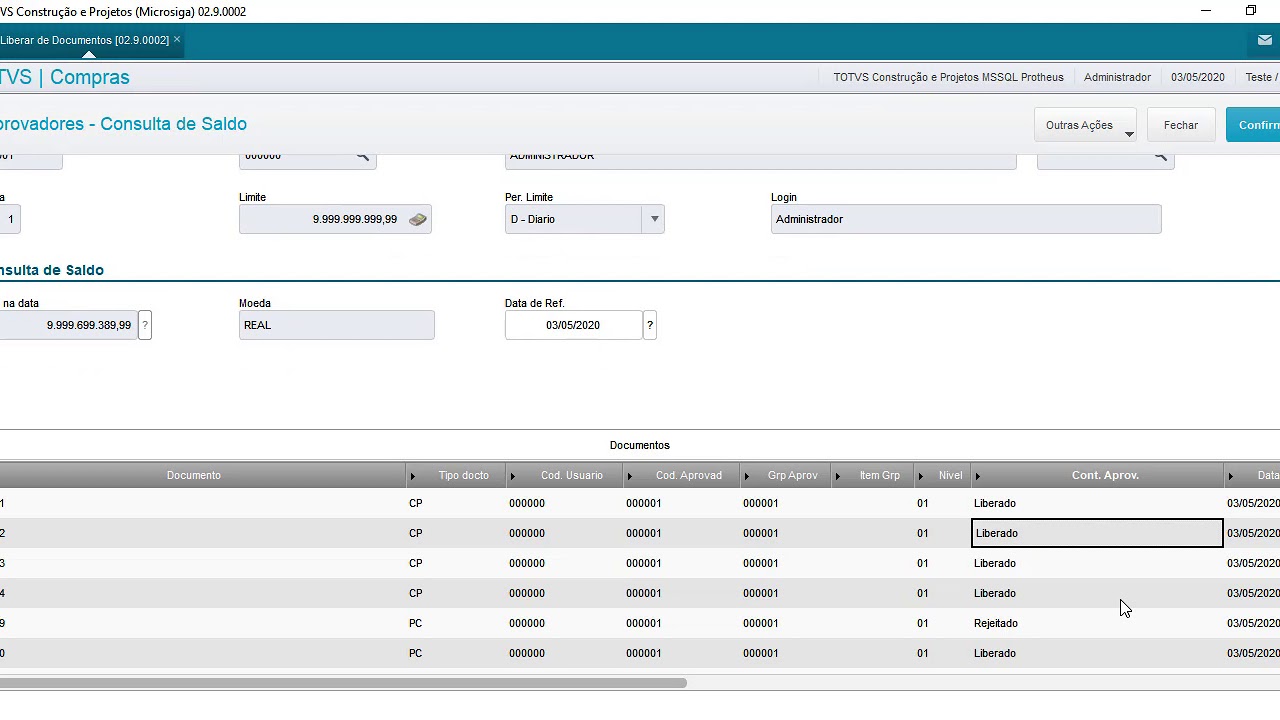Viewport: 1280px width, 720px height.
Task: Click the magnifier icon in the far-right field
Action: click(1160, 156)
